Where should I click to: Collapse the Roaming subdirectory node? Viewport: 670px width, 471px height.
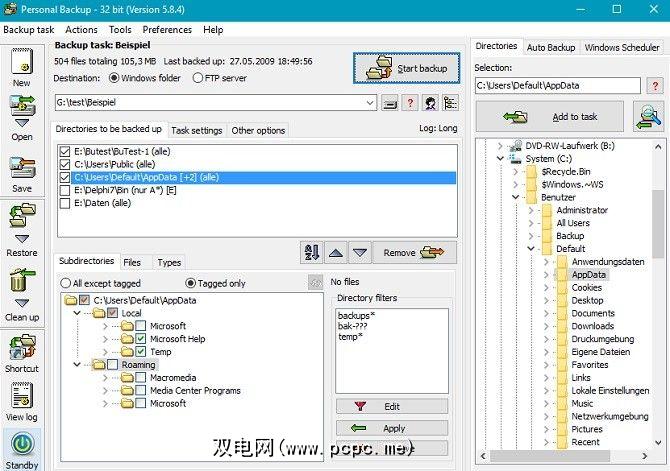pos(77,365)
